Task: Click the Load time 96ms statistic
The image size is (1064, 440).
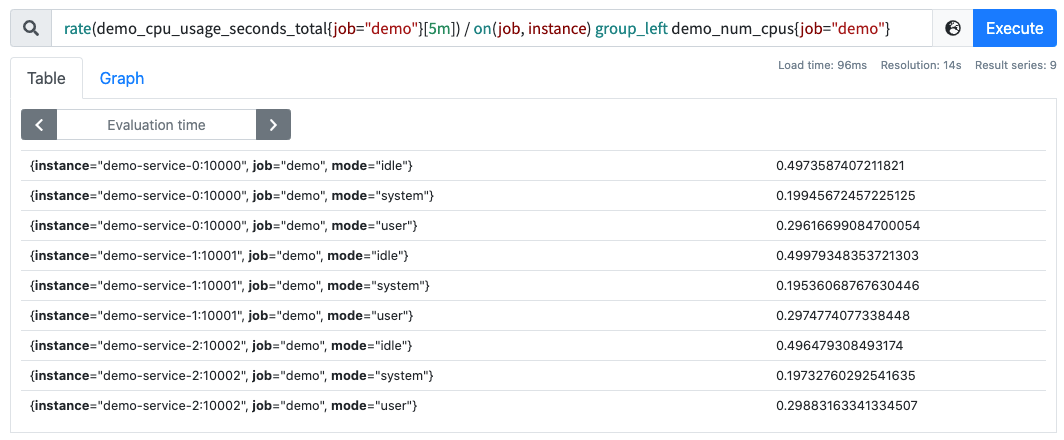Action: coord(822,65)
